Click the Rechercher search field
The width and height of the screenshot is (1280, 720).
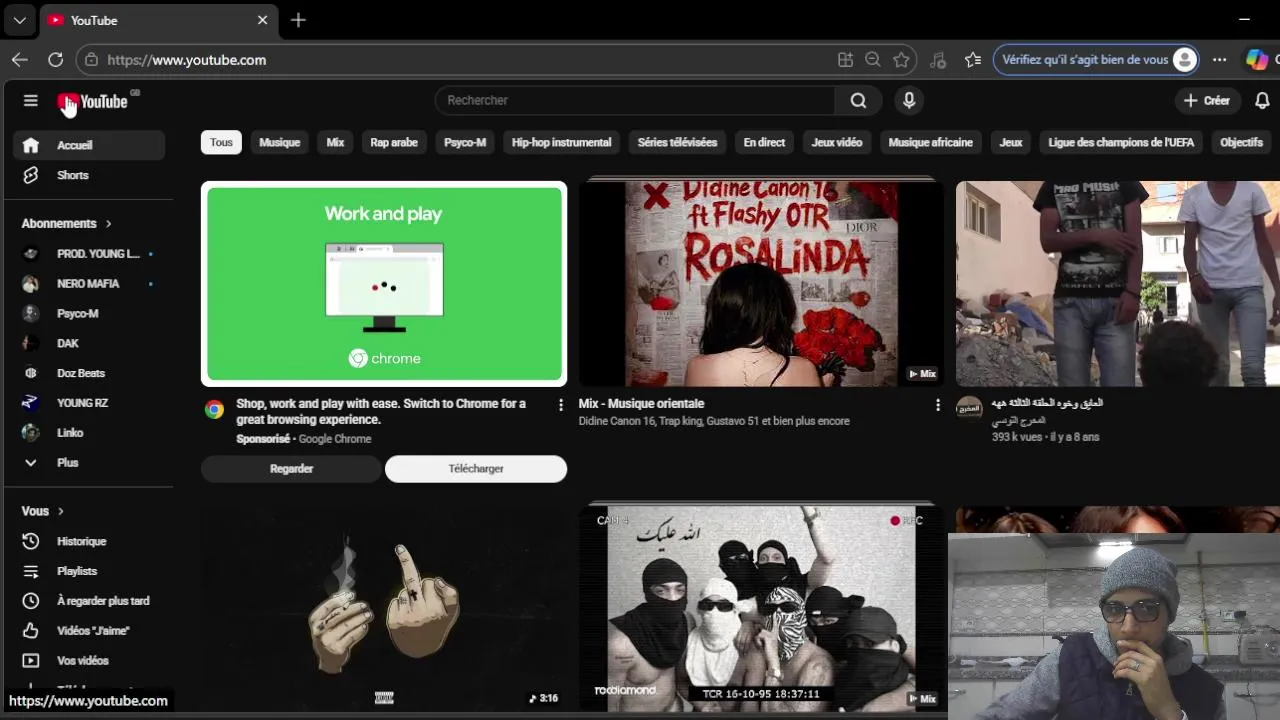click(635, 100)
